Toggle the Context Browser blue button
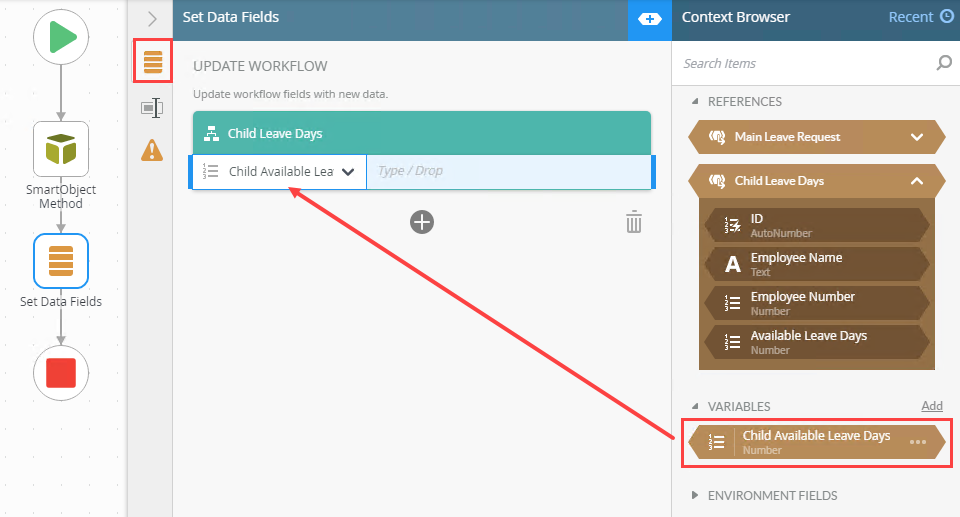960x517 pixels. (650, 20)
